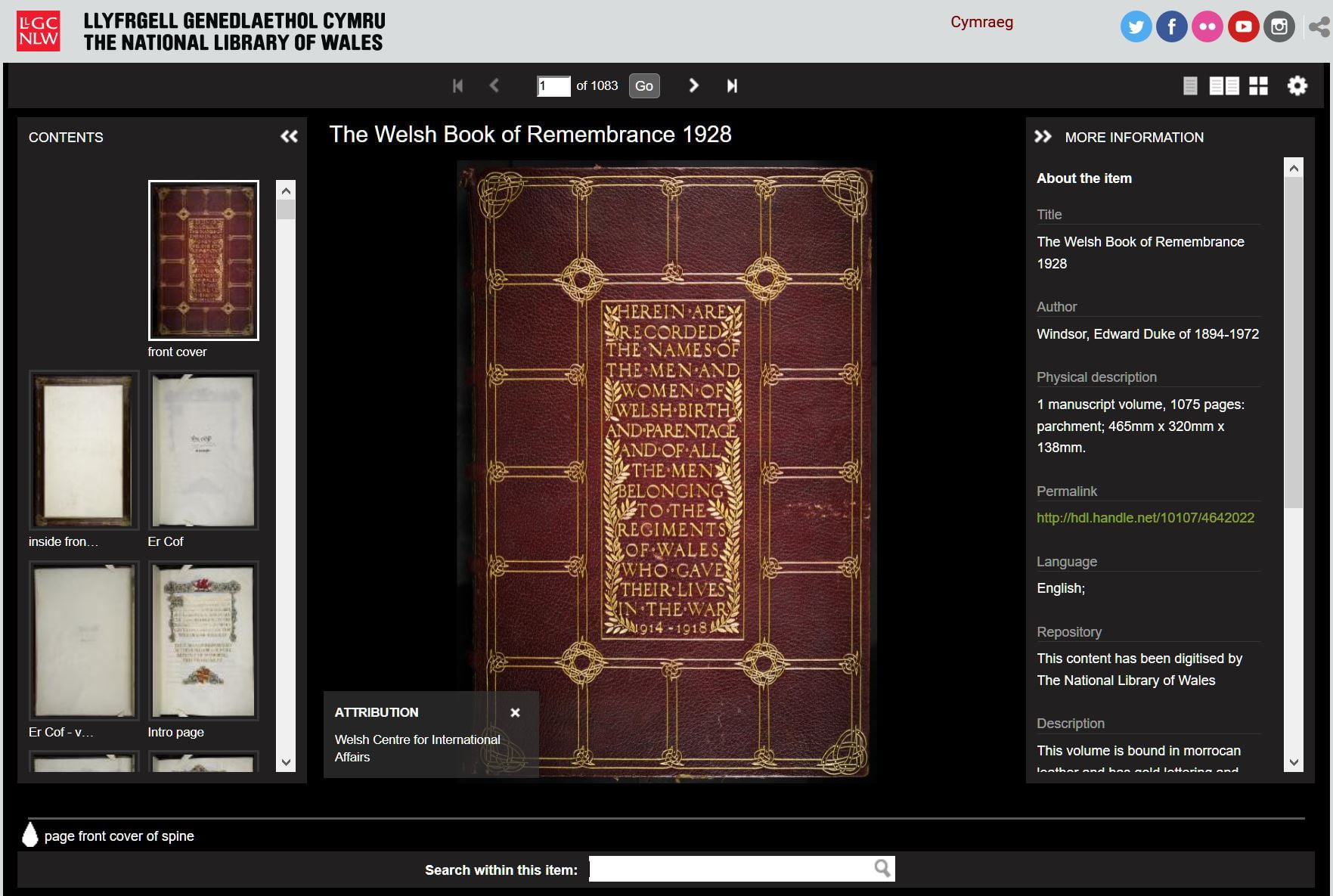Open the hdl.handle.net permalink
1333x896 pixels.
click(1145, 518)
